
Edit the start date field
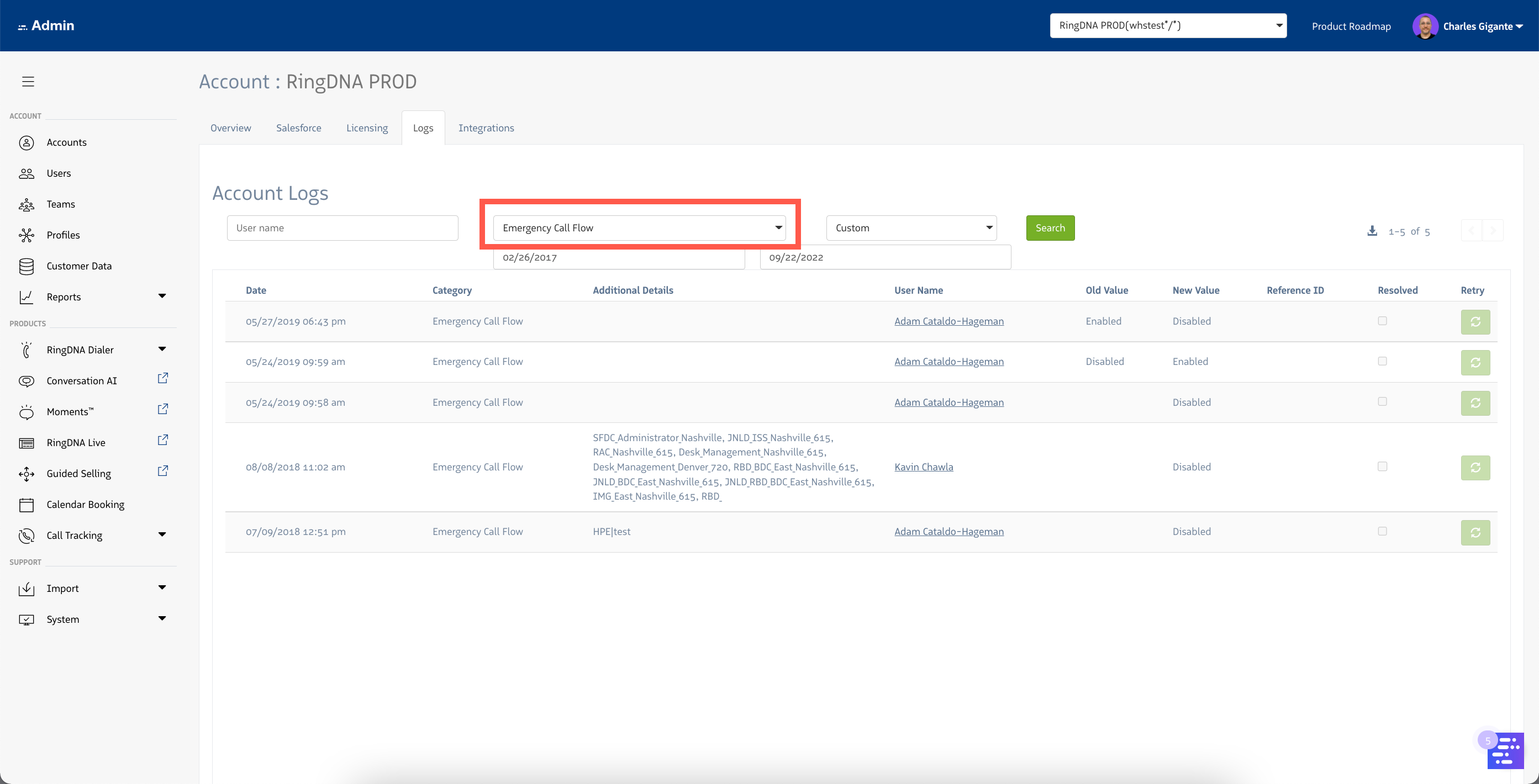pyautogui.click(x=618, y=257)
